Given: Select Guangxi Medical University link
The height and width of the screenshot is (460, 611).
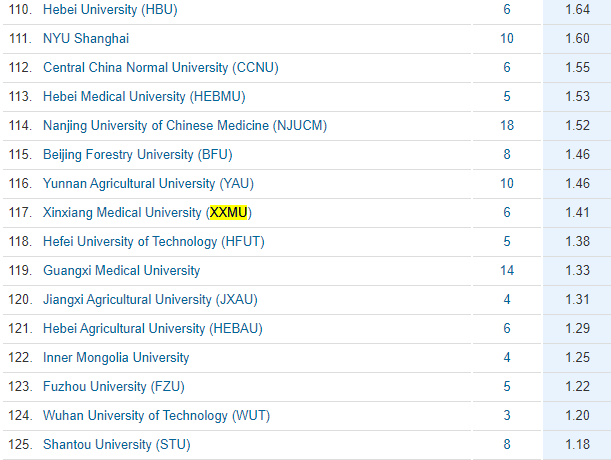Looking at the screenshot, I should (121, 270).
